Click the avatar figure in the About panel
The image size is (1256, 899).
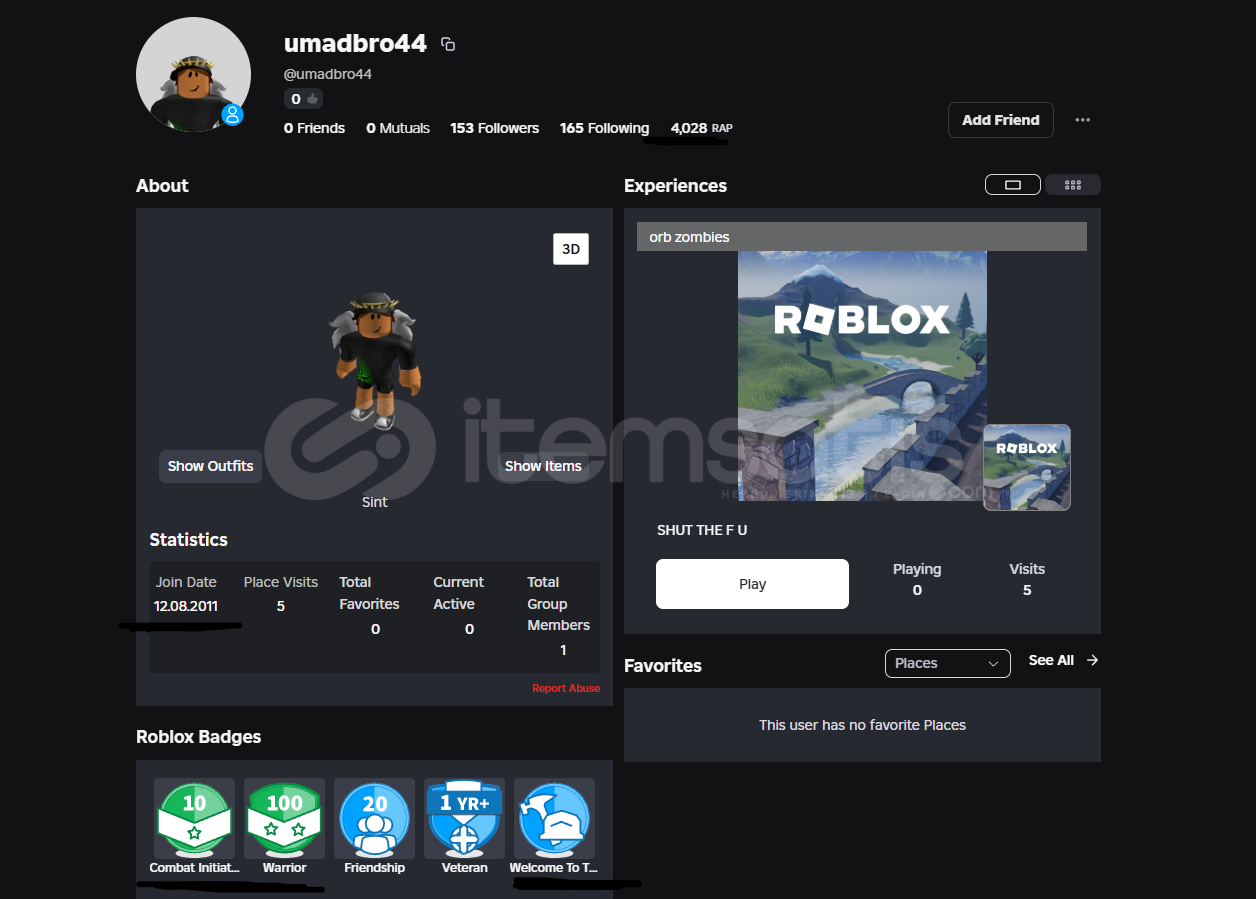(x=375, y=361)
